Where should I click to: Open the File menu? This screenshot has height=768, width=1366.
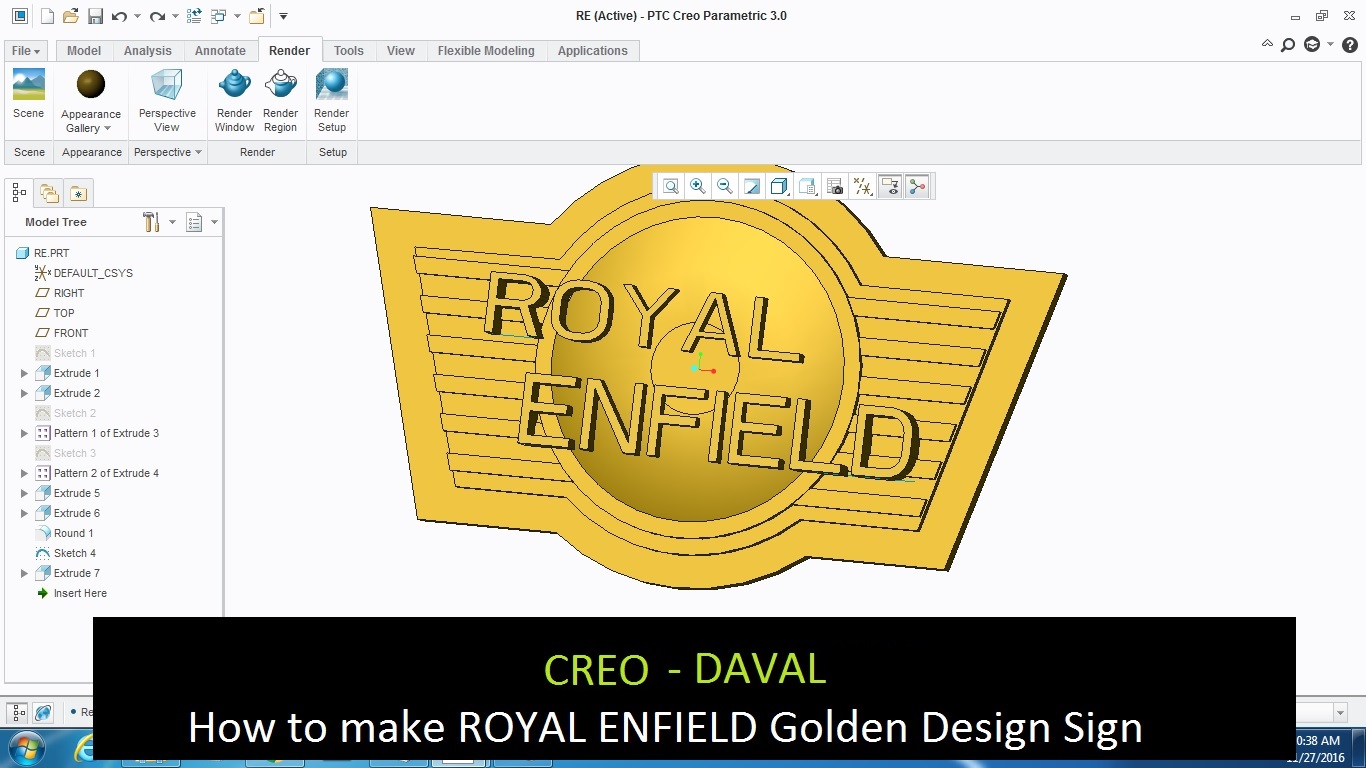[x=26, y=51]
